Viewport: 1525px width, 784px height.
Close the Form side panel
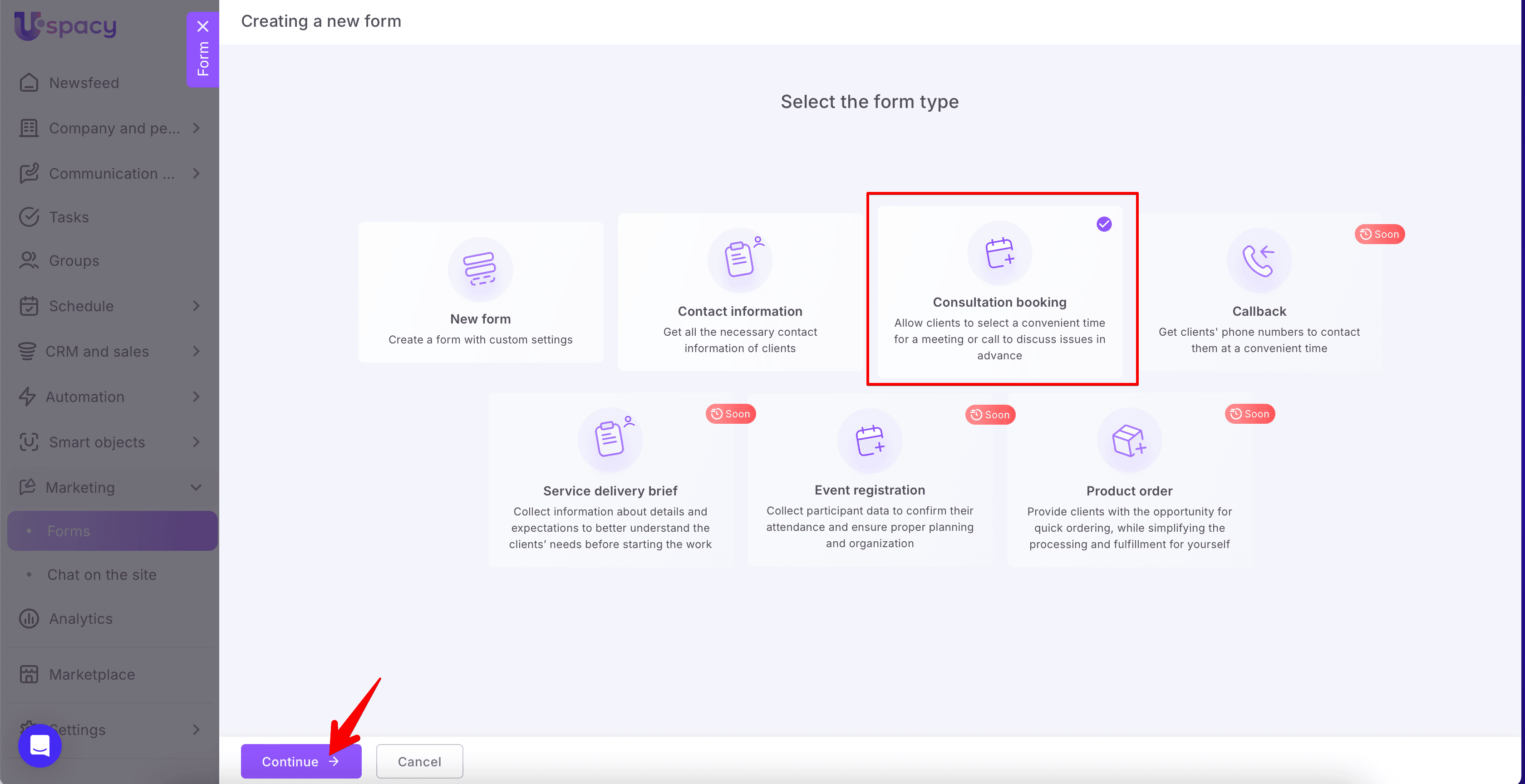pos(203,26)
